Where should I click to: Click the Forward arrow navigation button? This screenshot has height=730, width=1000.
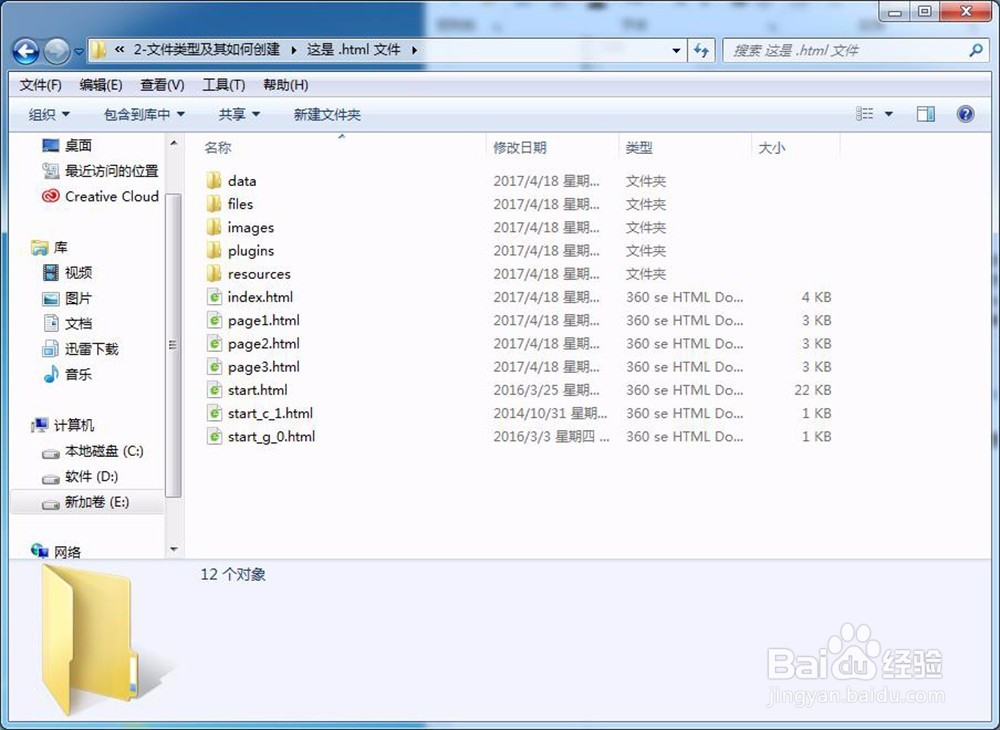(x=57, y=51)
